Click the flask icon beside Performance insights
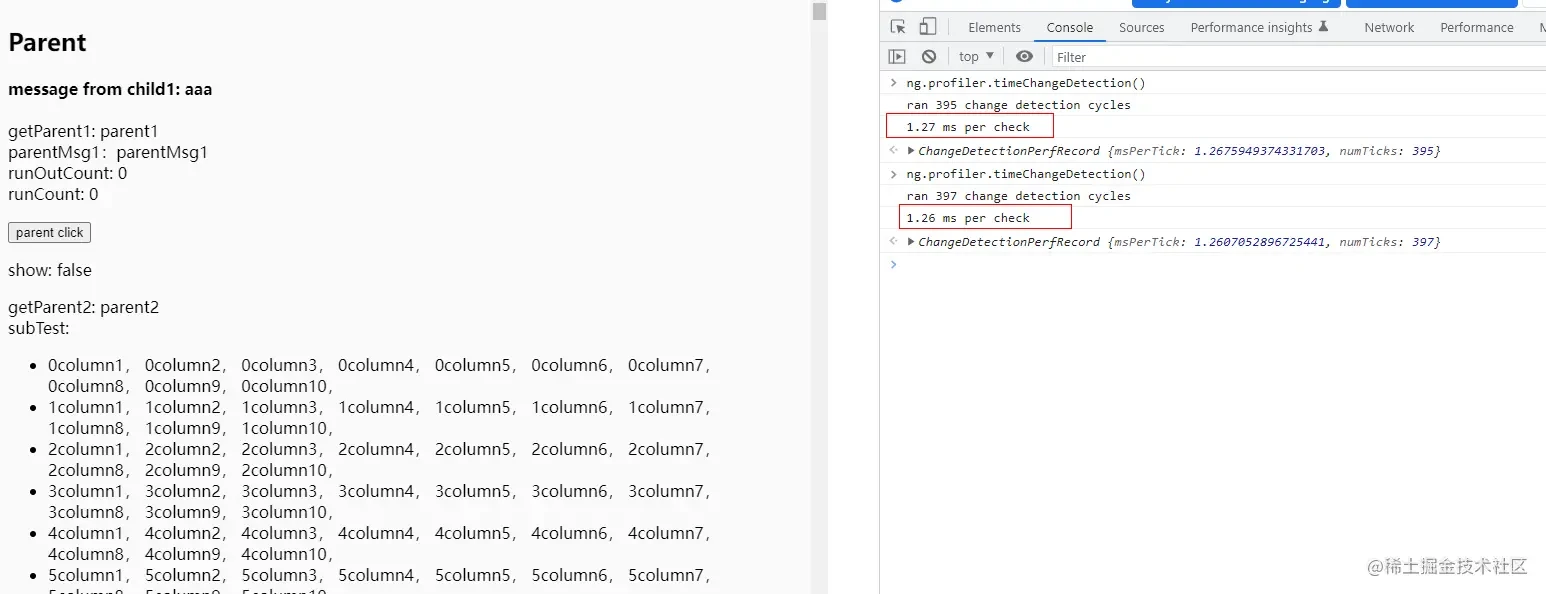The image size is (1546, 594). (x=1324, y=27)
